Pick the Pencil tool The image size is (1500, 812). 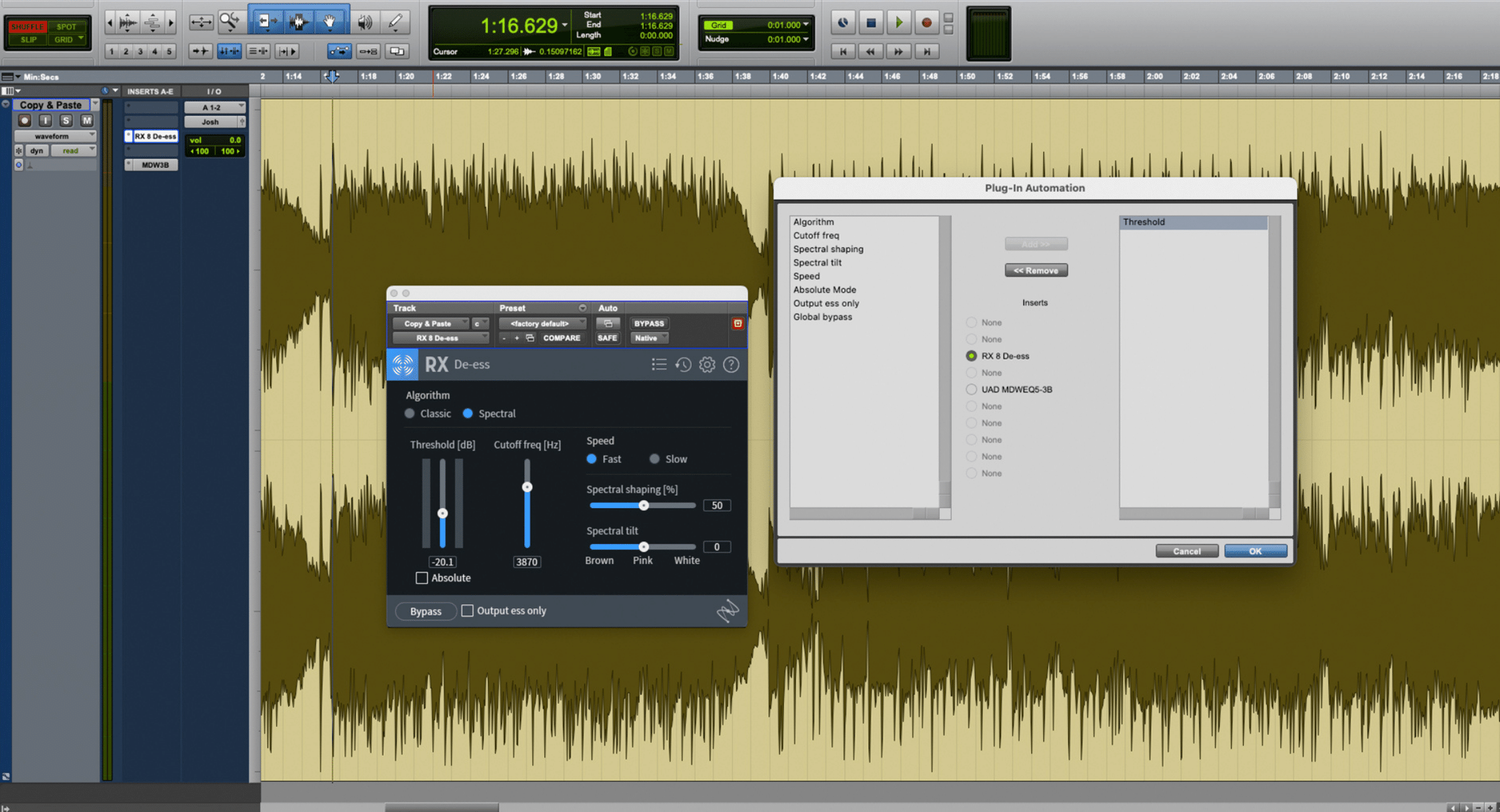(x=396, y=22)
